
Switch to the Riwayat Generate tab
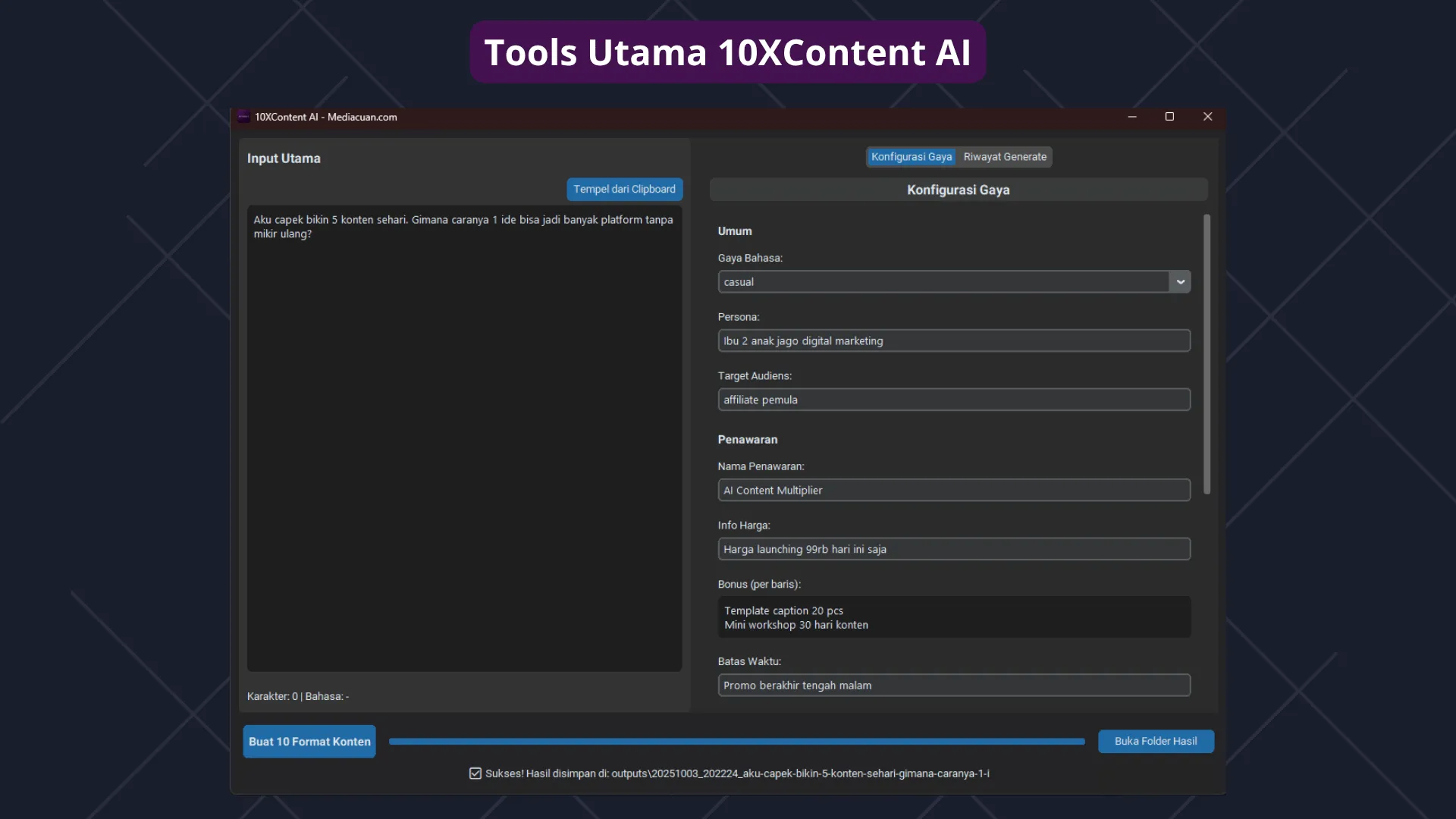[1004, 157]
